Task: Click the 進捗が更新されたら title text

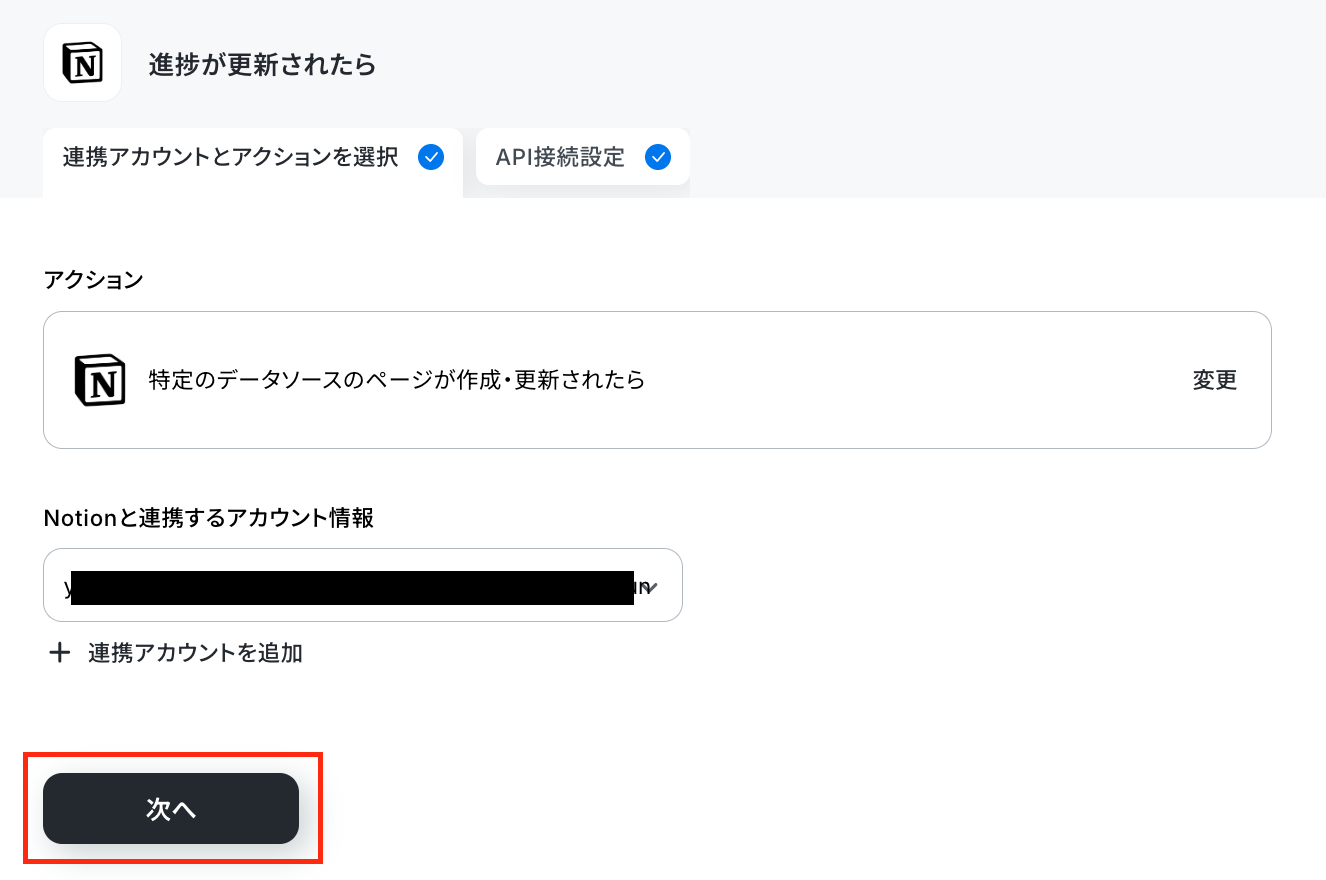Action: coord(262,66)
